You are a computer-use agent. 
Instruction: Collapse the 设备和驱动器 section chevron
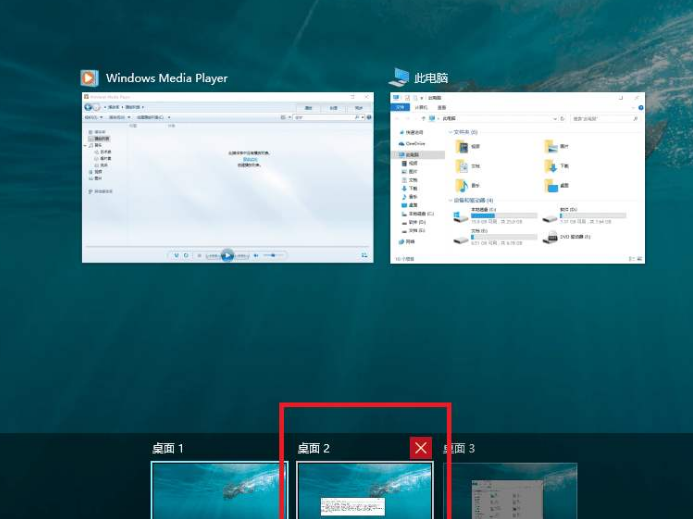(x=449, y=201)
